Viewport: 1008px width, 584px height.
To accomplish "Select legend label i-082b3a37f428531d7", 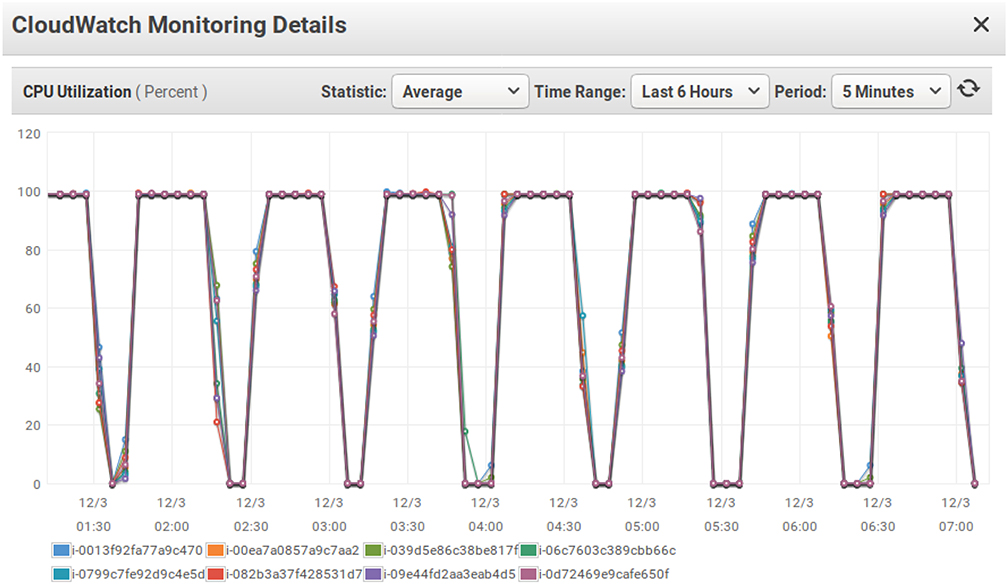I will [x=294, y=574].
